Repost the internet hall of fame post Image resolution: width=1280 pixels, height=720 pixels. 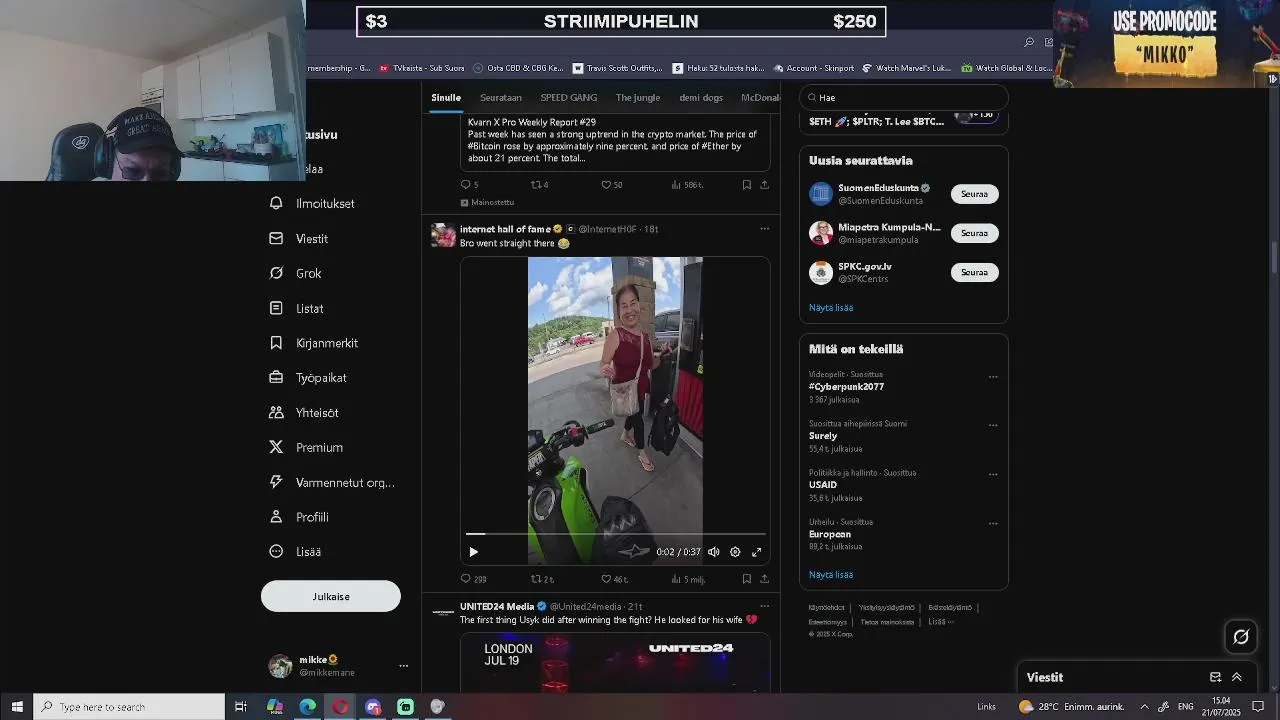click(x=541, y=579)
